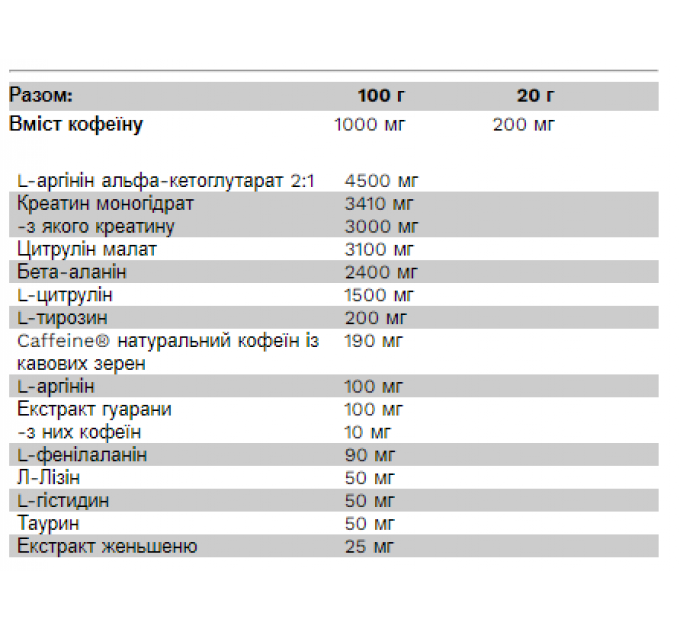Click the '3000 мг' value

click(x=381, y=227)
